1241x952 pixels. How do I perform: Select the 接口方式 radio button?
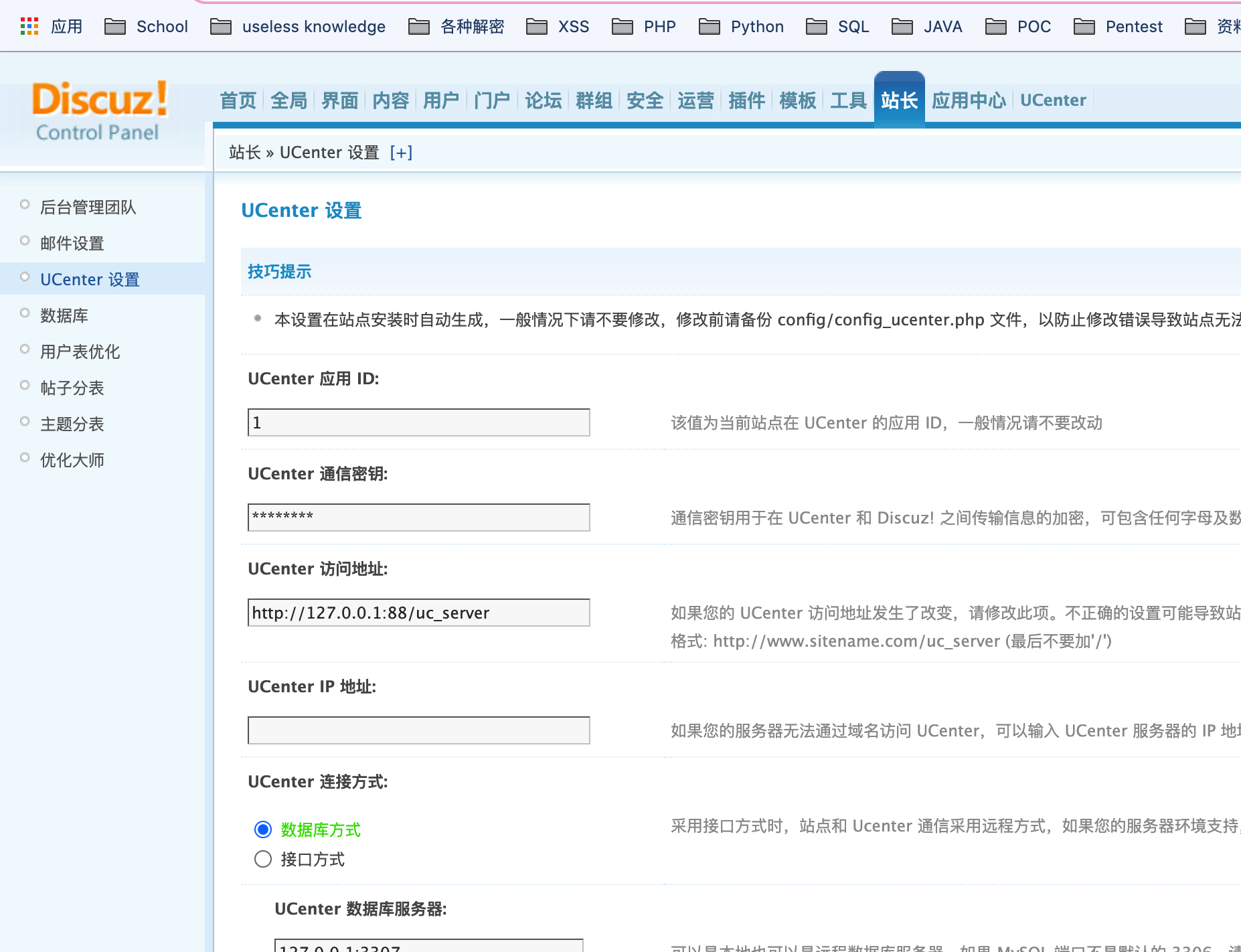[x=263, y=859]
